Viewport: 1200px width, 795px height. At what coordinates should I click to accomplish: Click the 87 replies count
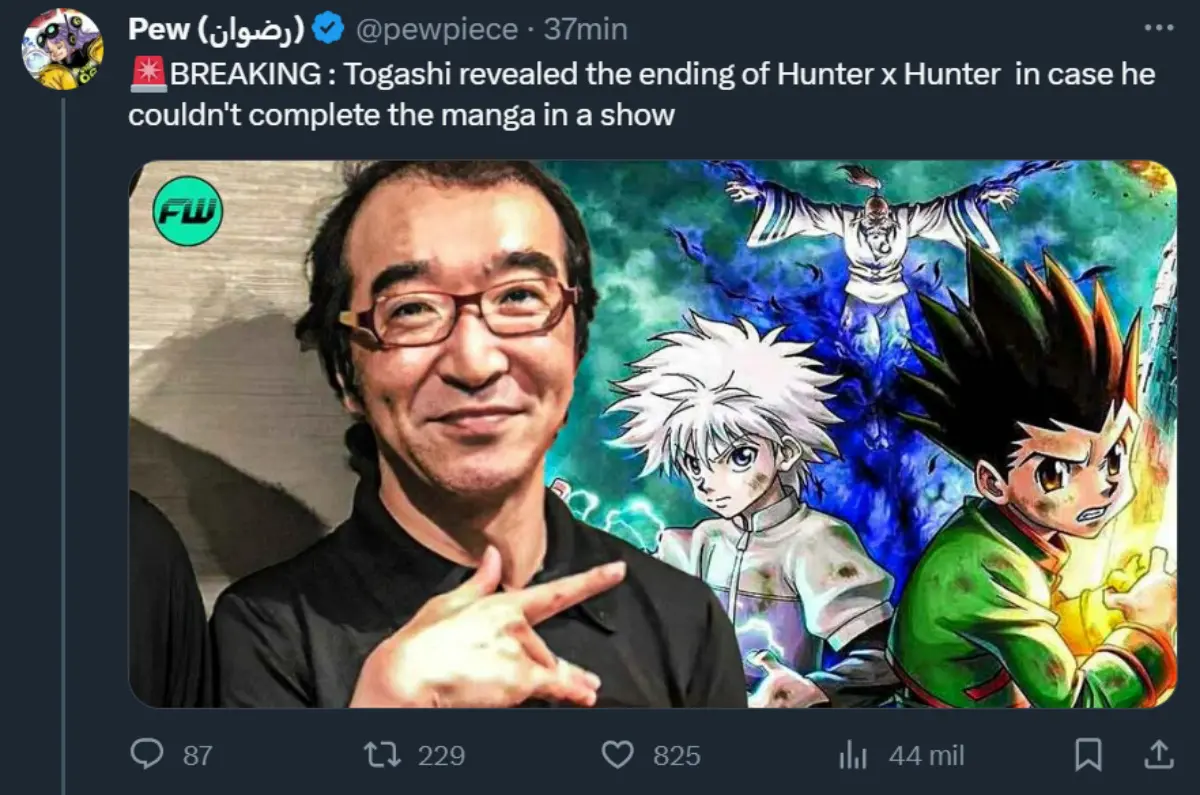click(x=198, y=755)
